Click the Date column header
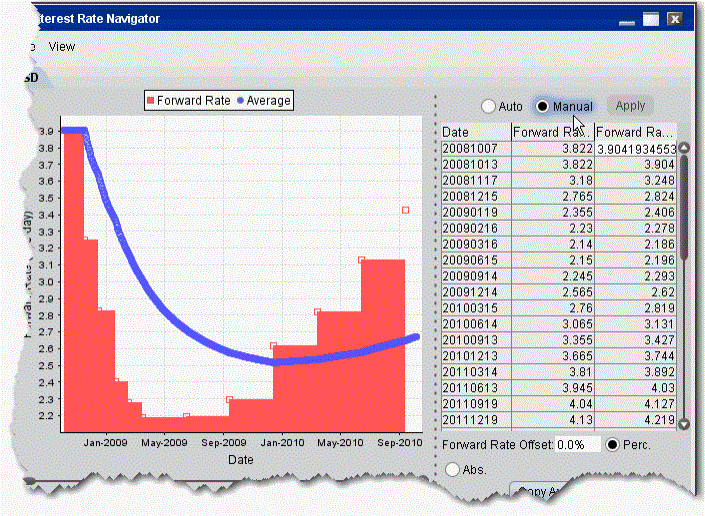 475,132
